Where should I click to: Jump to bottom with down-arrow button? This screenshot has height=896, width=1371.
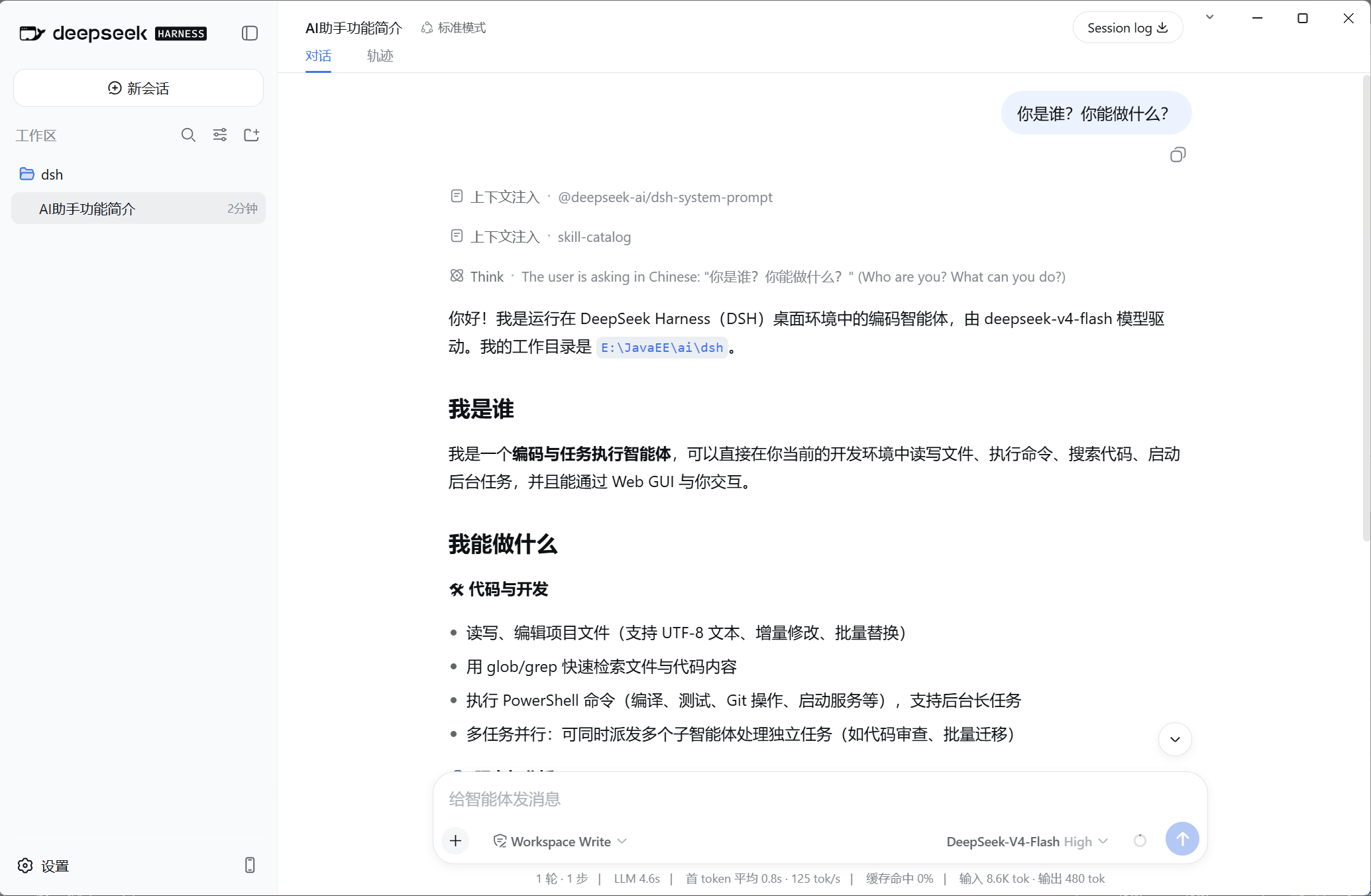(x=1175, y=739)
